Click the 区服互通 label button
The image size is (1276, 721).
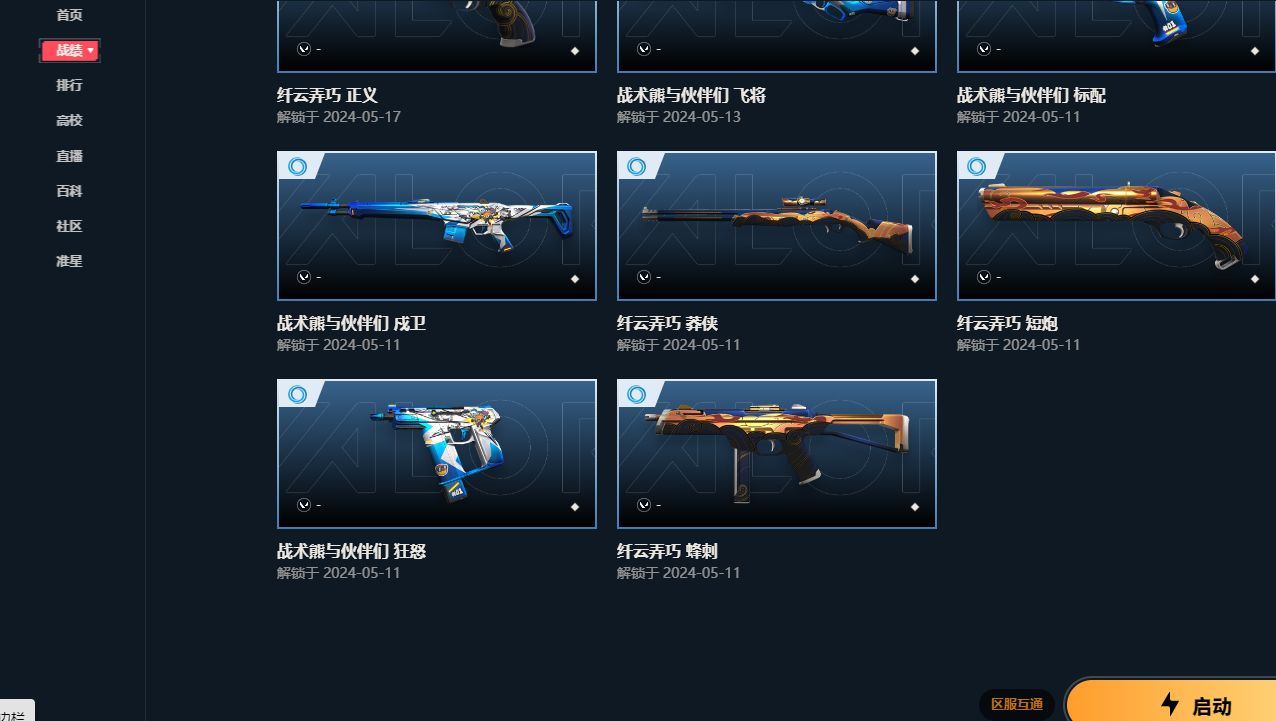tap(1017, 704)
